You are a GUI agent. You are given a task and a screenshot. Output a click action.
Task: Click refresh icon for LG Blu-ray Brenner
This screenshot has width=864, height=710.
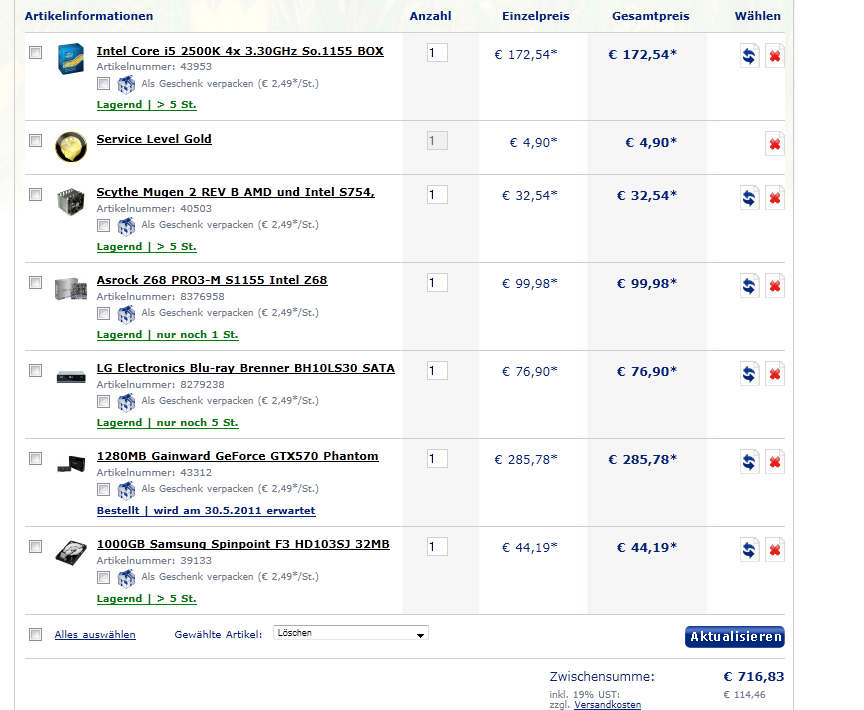click(x=749, y=374)
